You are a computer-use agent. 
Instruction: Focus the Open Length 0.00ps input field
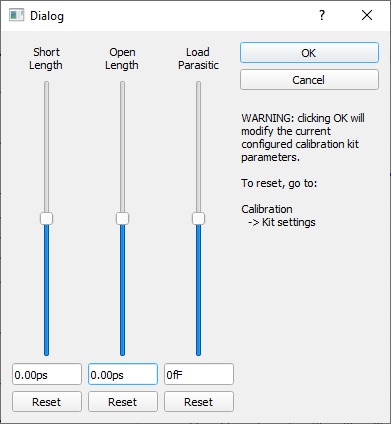click(x=123, y=374)
